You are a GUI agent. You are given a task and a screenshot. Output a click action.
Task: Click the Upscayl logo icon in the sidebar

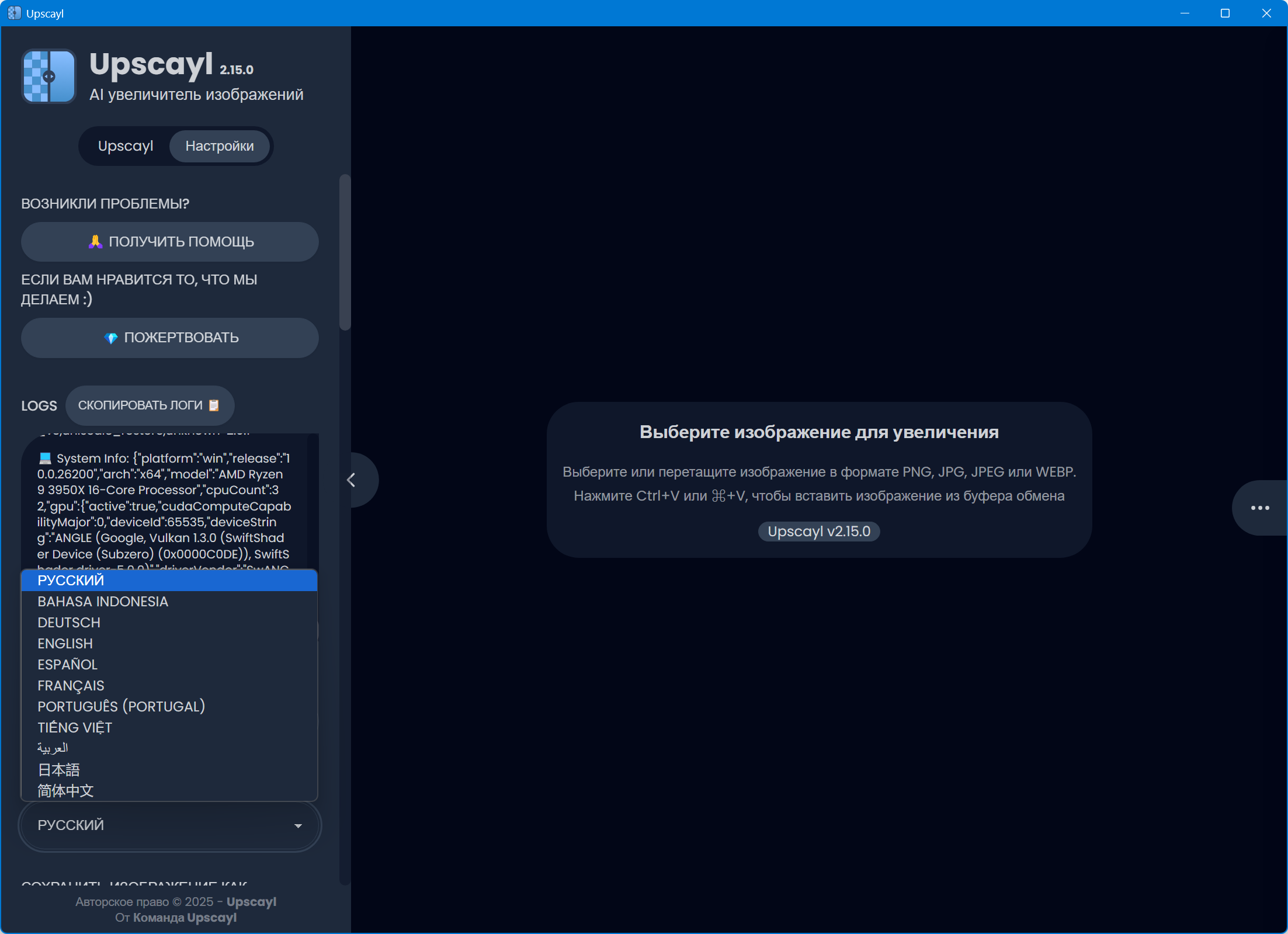tap(49, 77)
